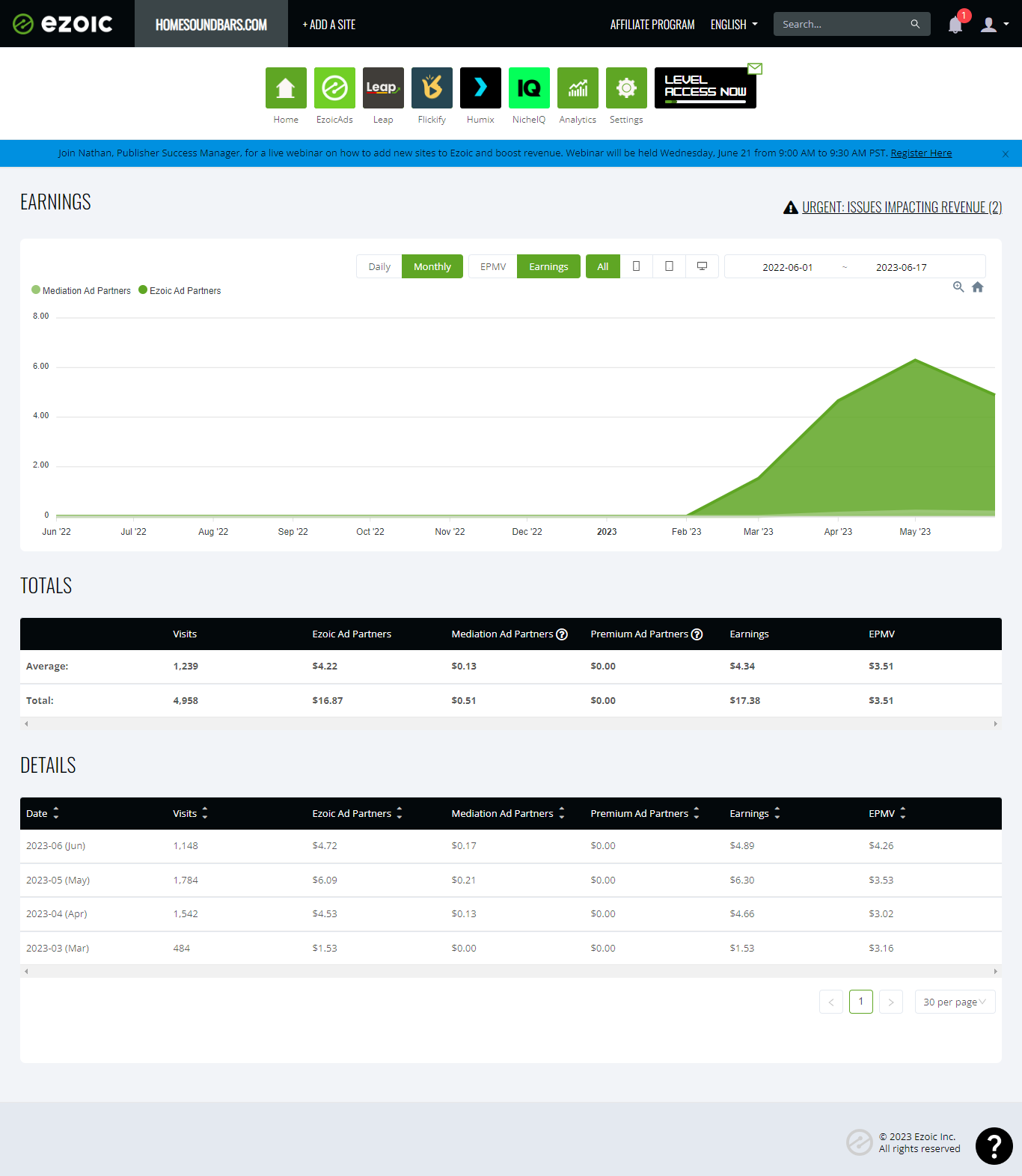Open the Home dashboard icon
This screenshot has width=1022, height=1176.
coord(286,88)
